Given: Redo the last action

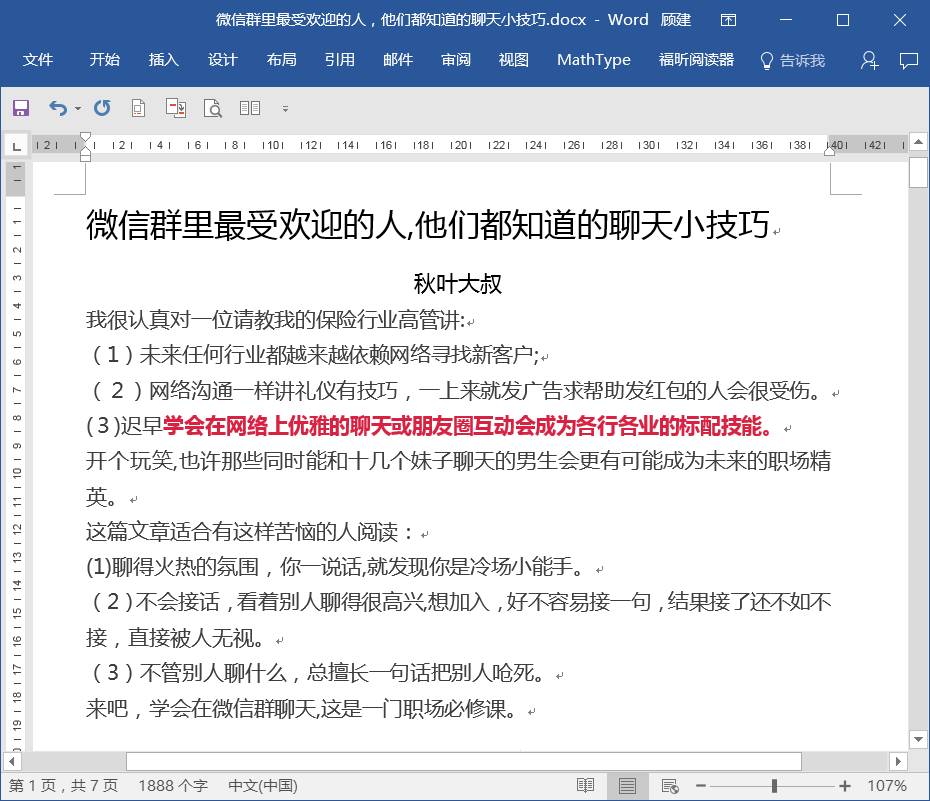Looking at the screenshot, I should point(103,108).
